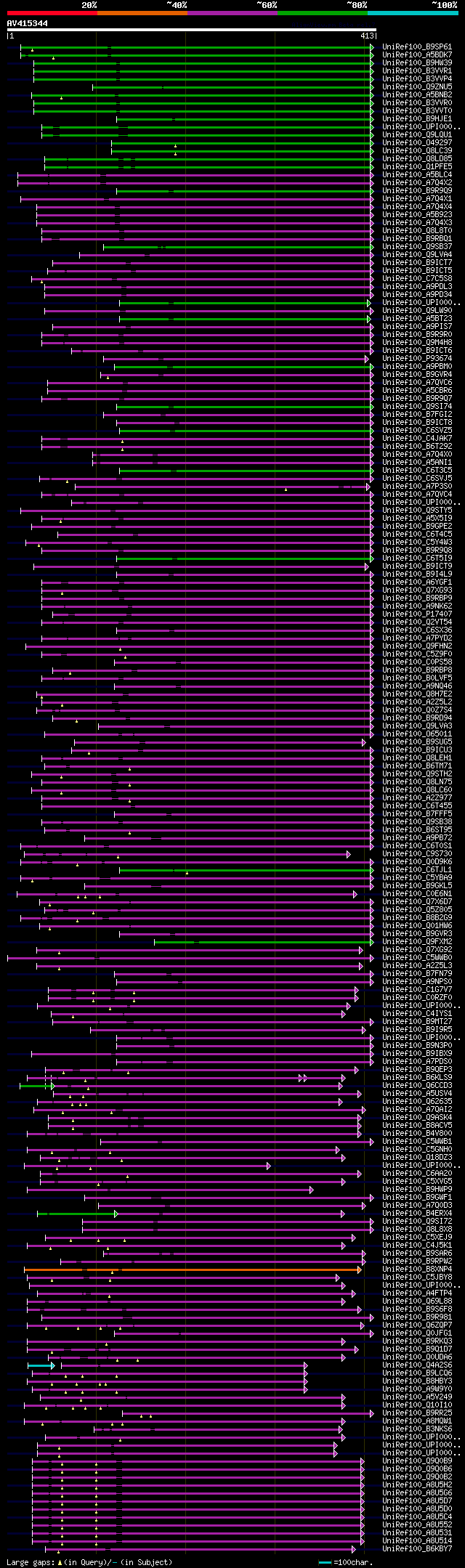Image resolution: width=465 pixels, height=1568 pixels.
Task: Open hit UniRef100_B9RD94
Action: 417,718
